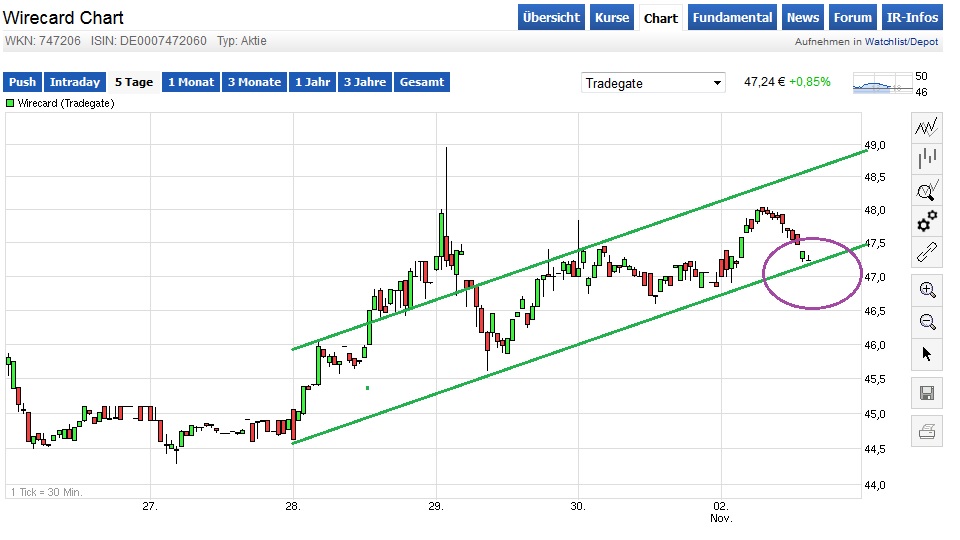Select the line chart type icon
Screen dimensions: 960x540
926,127
